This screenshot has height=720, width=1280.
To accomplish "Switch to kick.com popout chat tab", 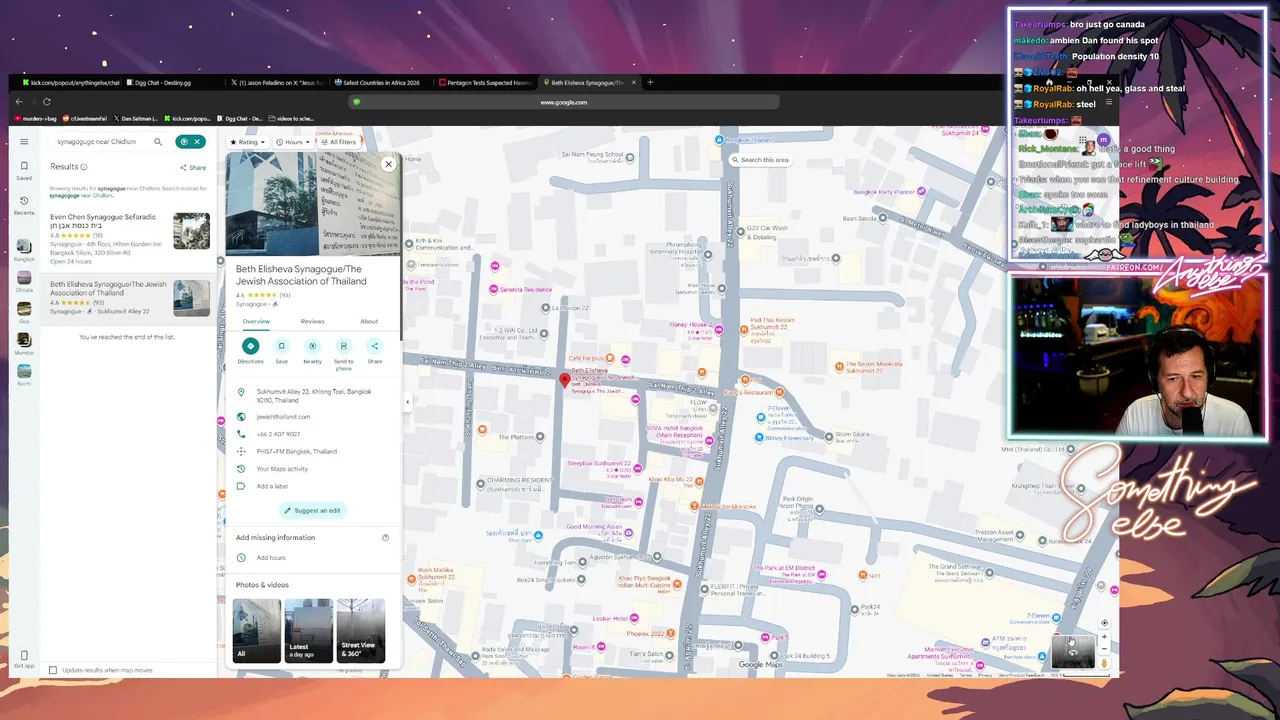I will point(70,83).
